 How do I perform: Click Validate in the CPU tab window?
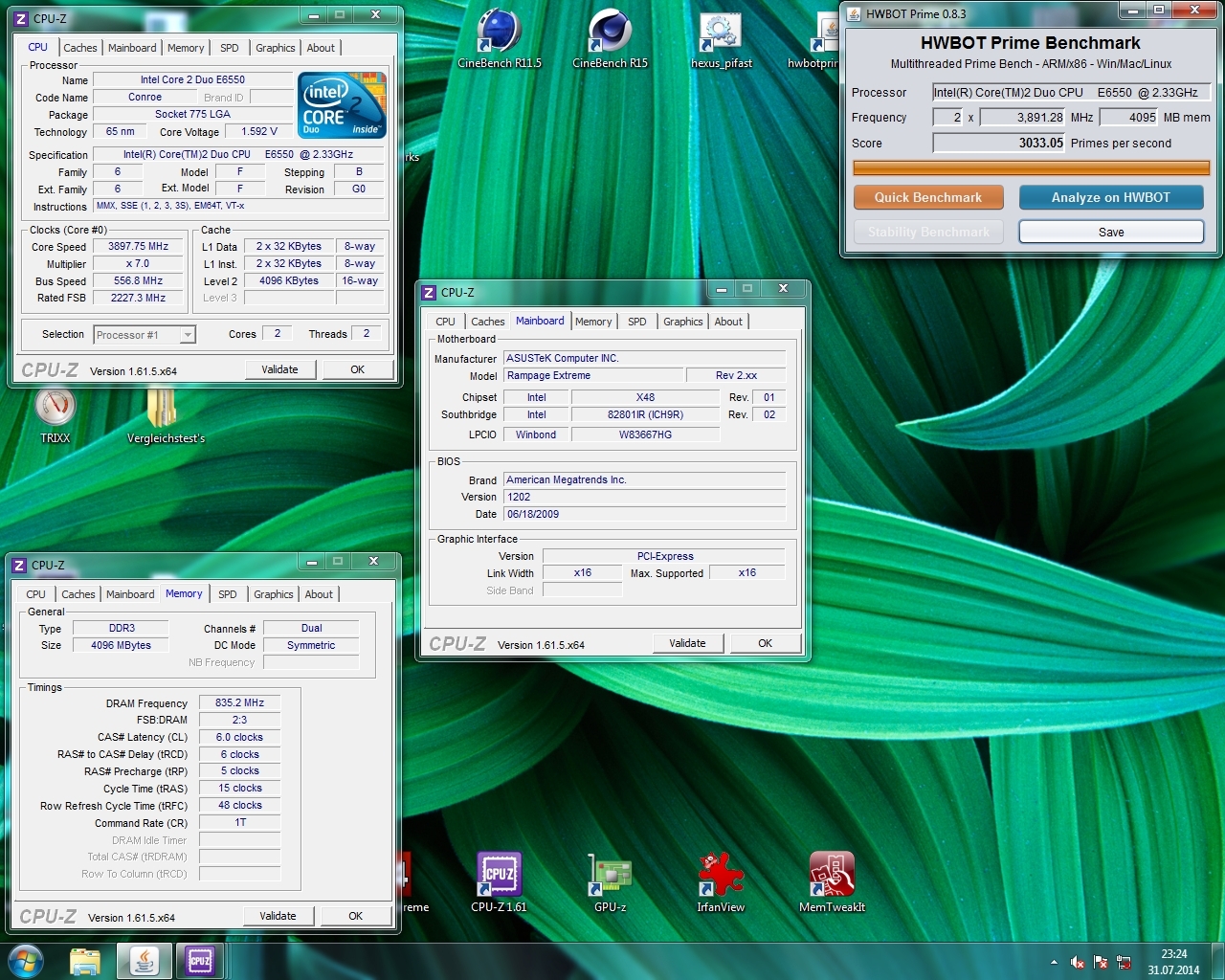279,369
